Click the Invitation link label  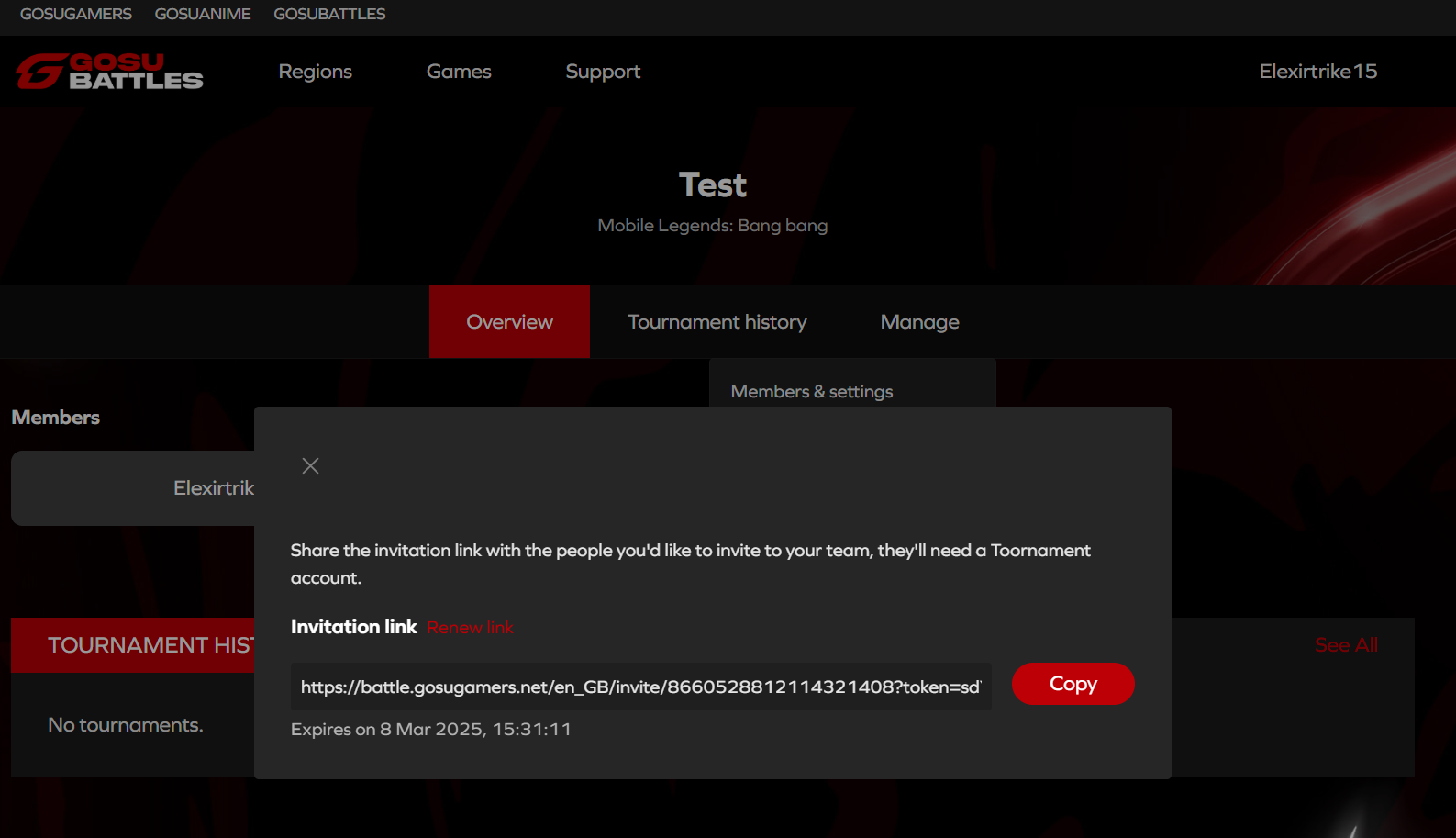coord(354,627)
